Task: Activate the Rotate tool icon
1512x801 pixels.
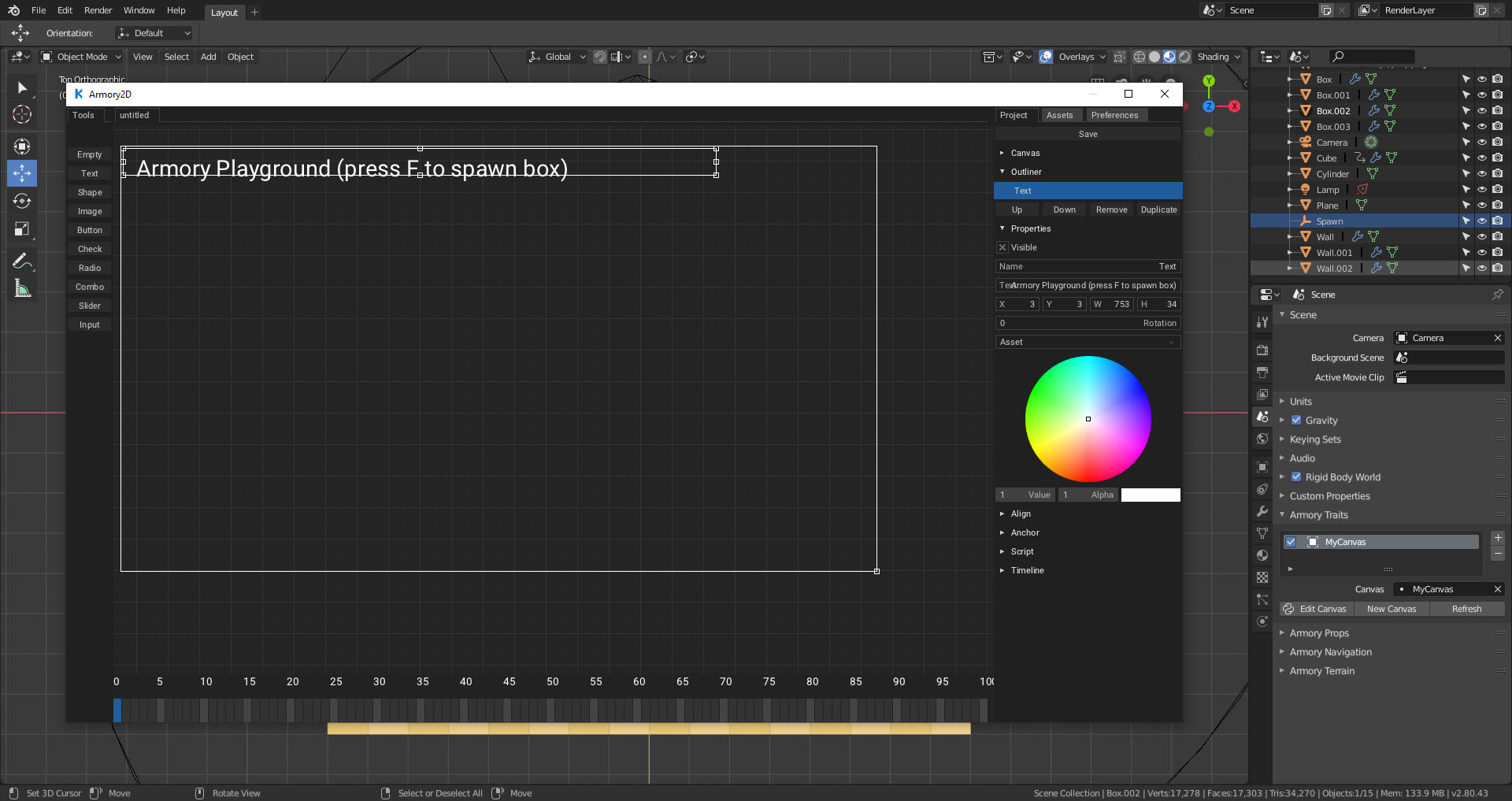Action: [22, 201]
